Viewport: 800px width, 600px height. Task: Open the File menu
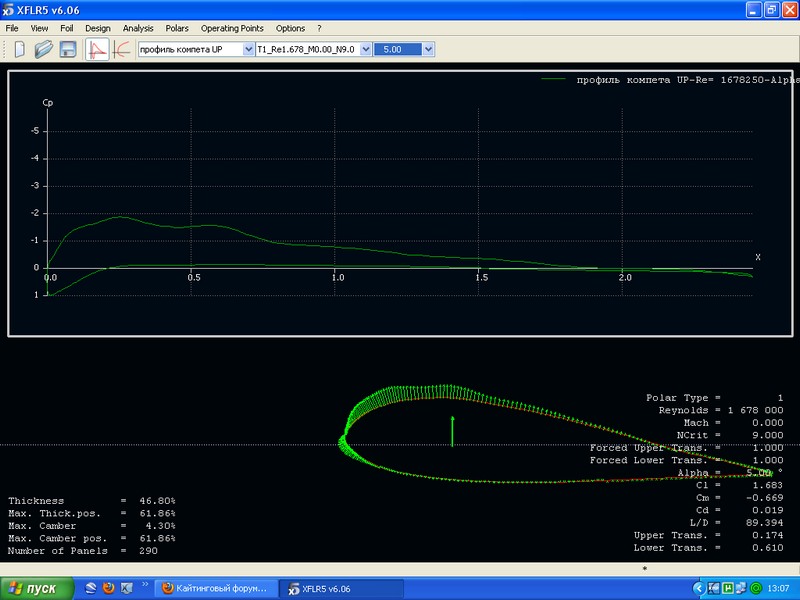[12, 29]
